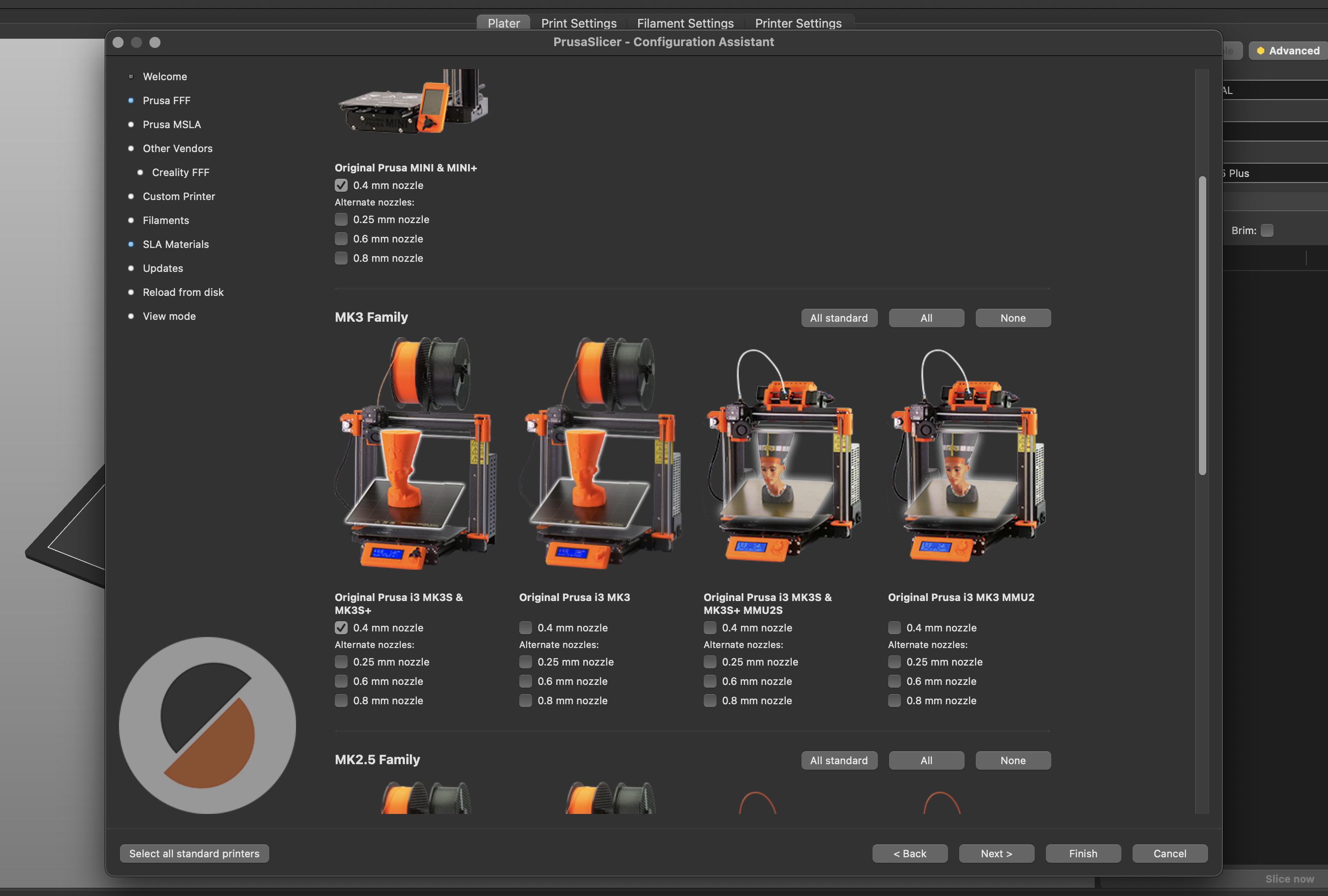The height and width of the screenshot is (896, 1328).
Task: Enable 0.8 mm nozzle for Prusa MINI & MINI+
Action: [341, 259]
